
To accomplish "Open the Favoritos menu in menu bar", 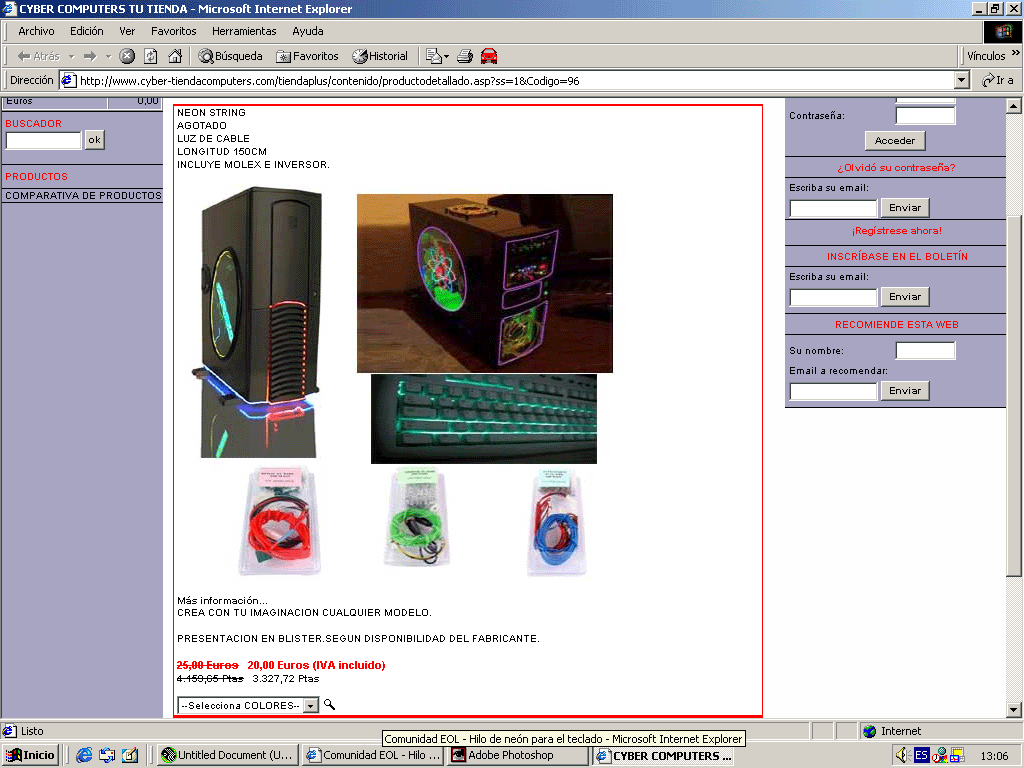I will click(x=174, y=31).
